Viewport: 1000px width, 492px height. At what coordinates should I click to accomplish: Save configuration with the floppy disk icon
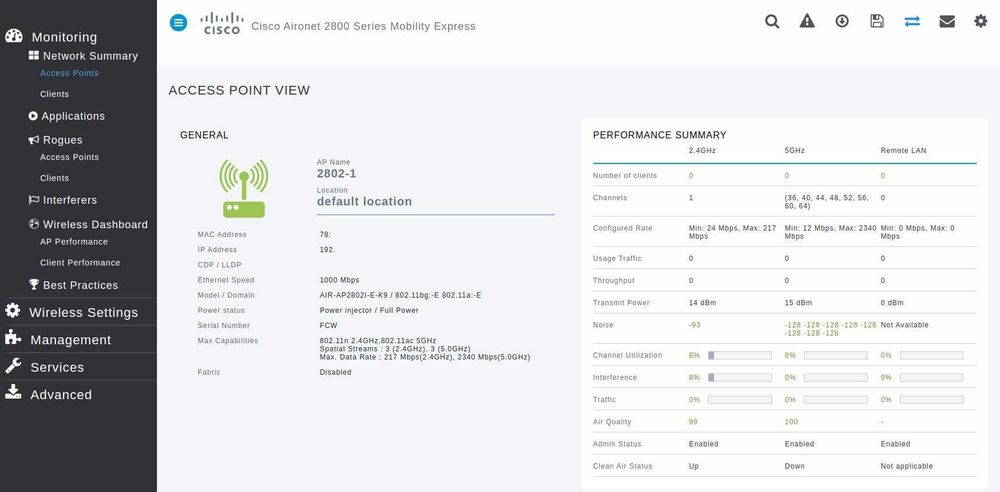click(877, 21)
